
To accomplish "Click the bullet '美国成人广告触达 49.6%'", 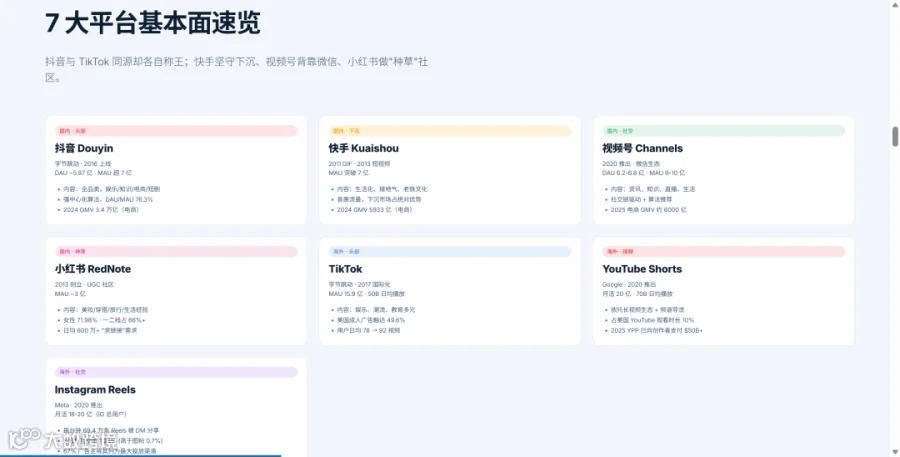I will pyautogui.click(x=371, y=320).
